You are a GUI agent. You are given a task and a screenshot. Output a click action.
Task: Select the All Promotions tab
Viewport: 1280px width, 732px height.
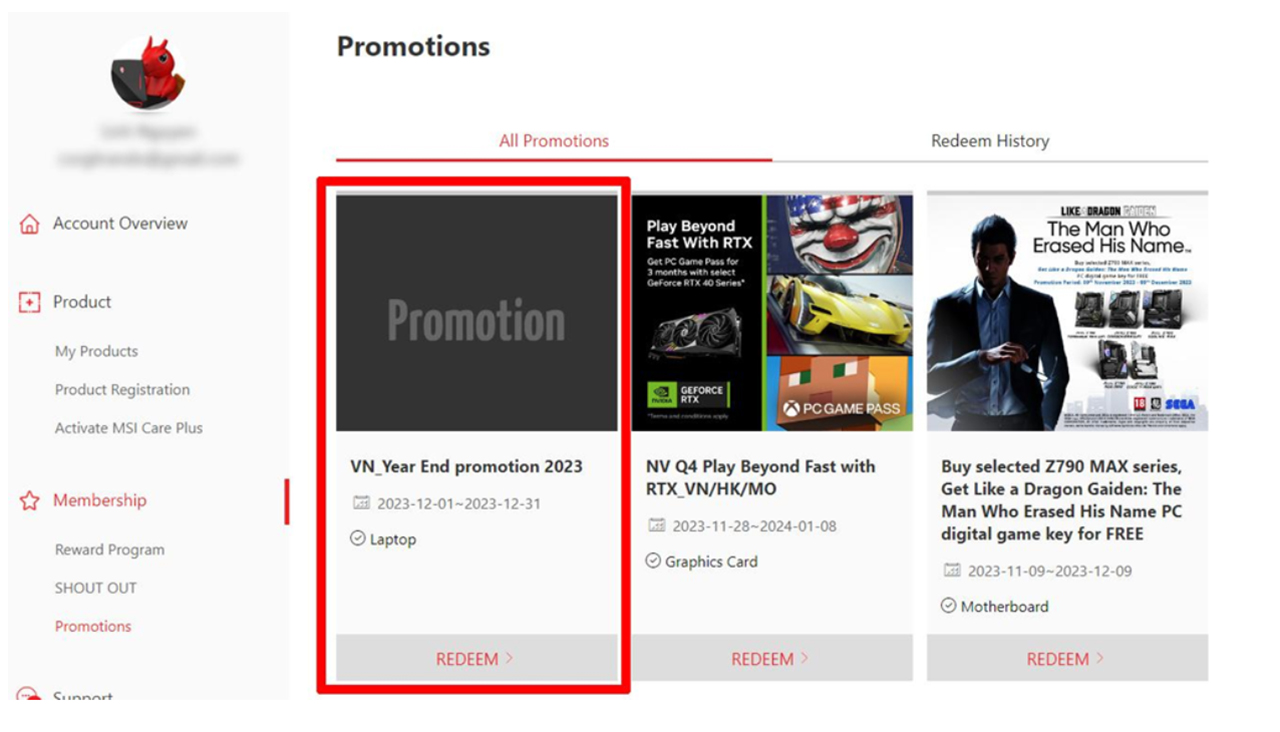point(554,141)
